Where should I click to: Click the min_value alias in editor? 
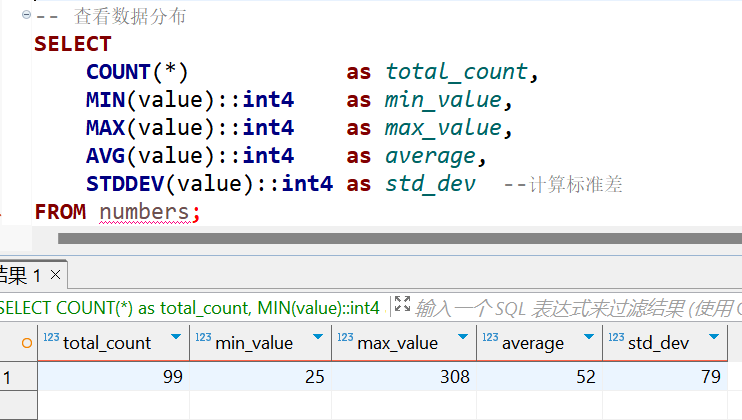click(443, 100)
